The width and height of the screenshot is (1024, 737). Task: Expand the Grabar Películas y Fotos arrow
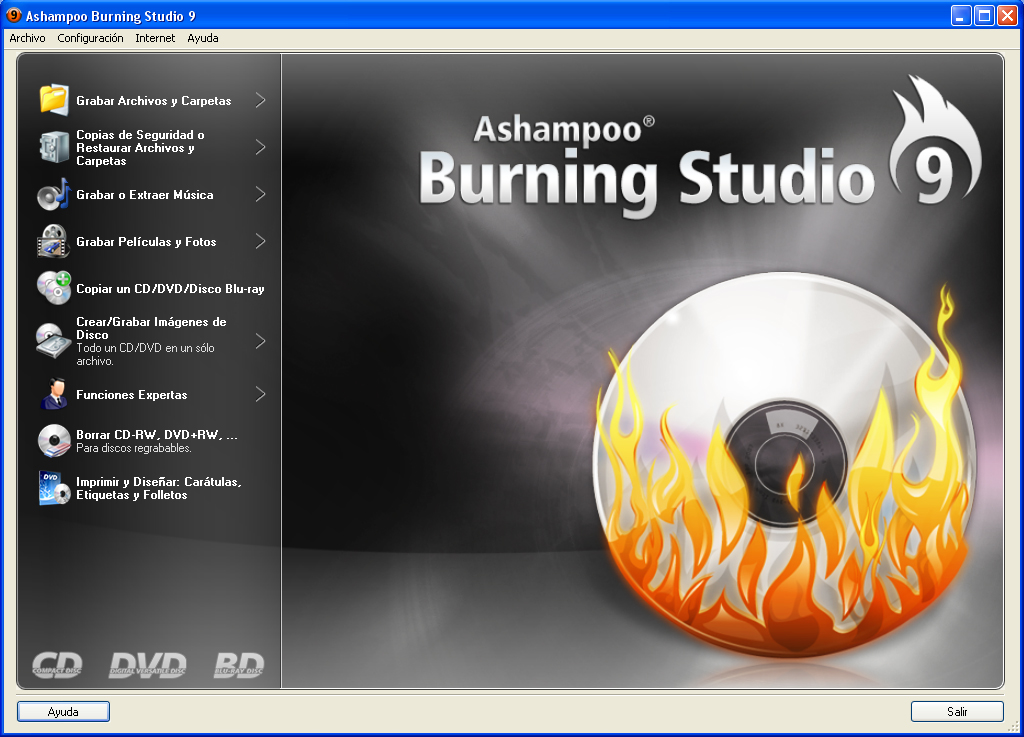point(261,241)
